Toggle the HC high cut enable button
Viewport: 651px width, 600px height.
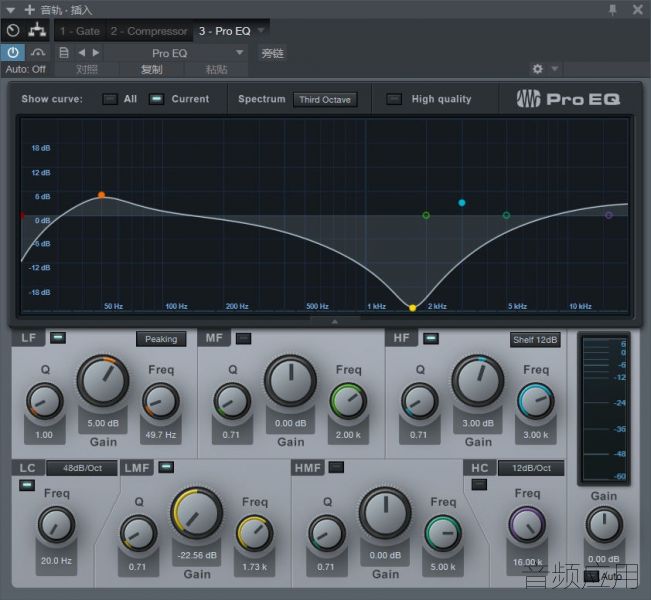[x=479, y=484]
